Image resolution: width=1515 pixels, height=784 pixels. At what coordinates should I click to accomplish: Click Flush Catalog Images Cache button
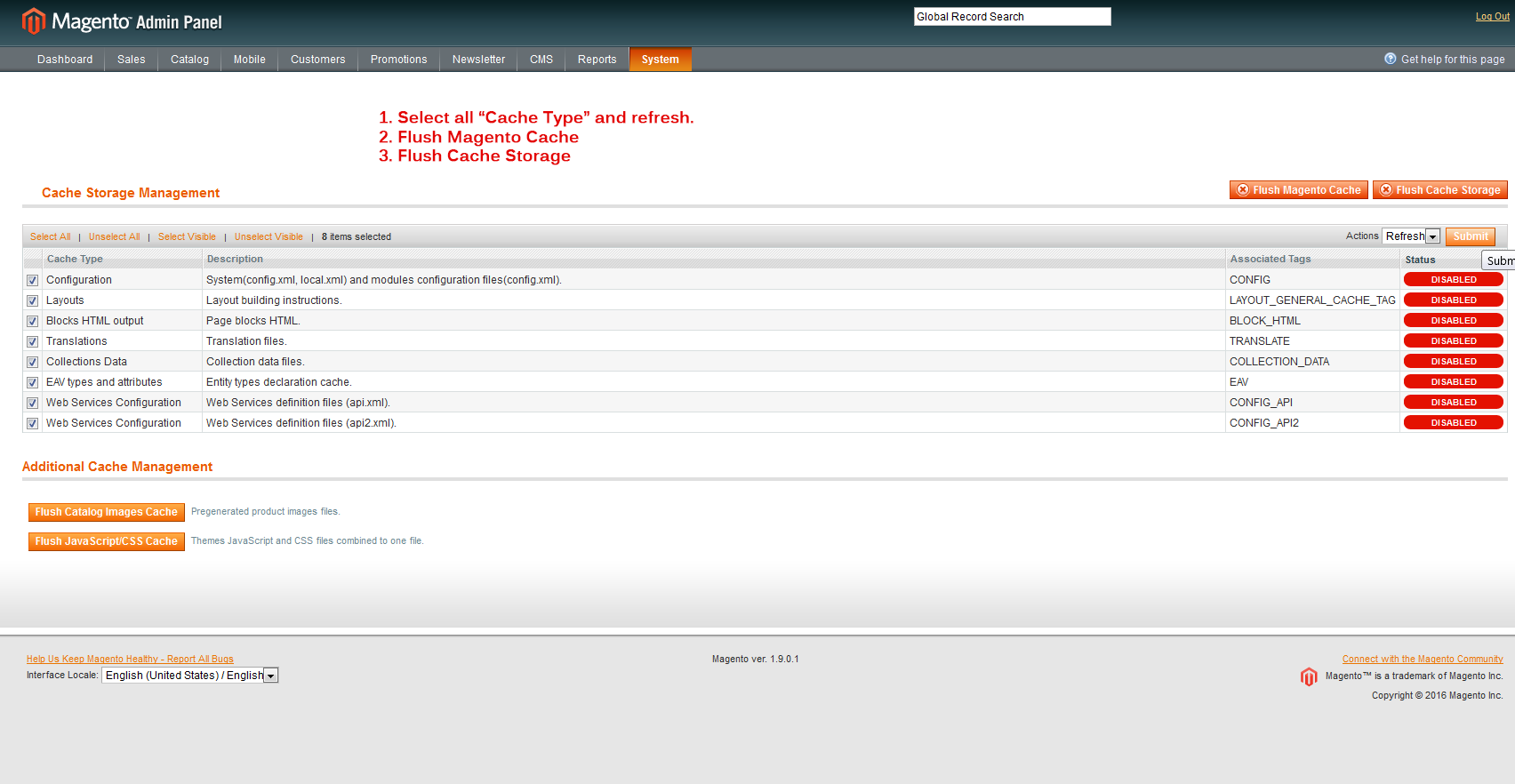107,512
